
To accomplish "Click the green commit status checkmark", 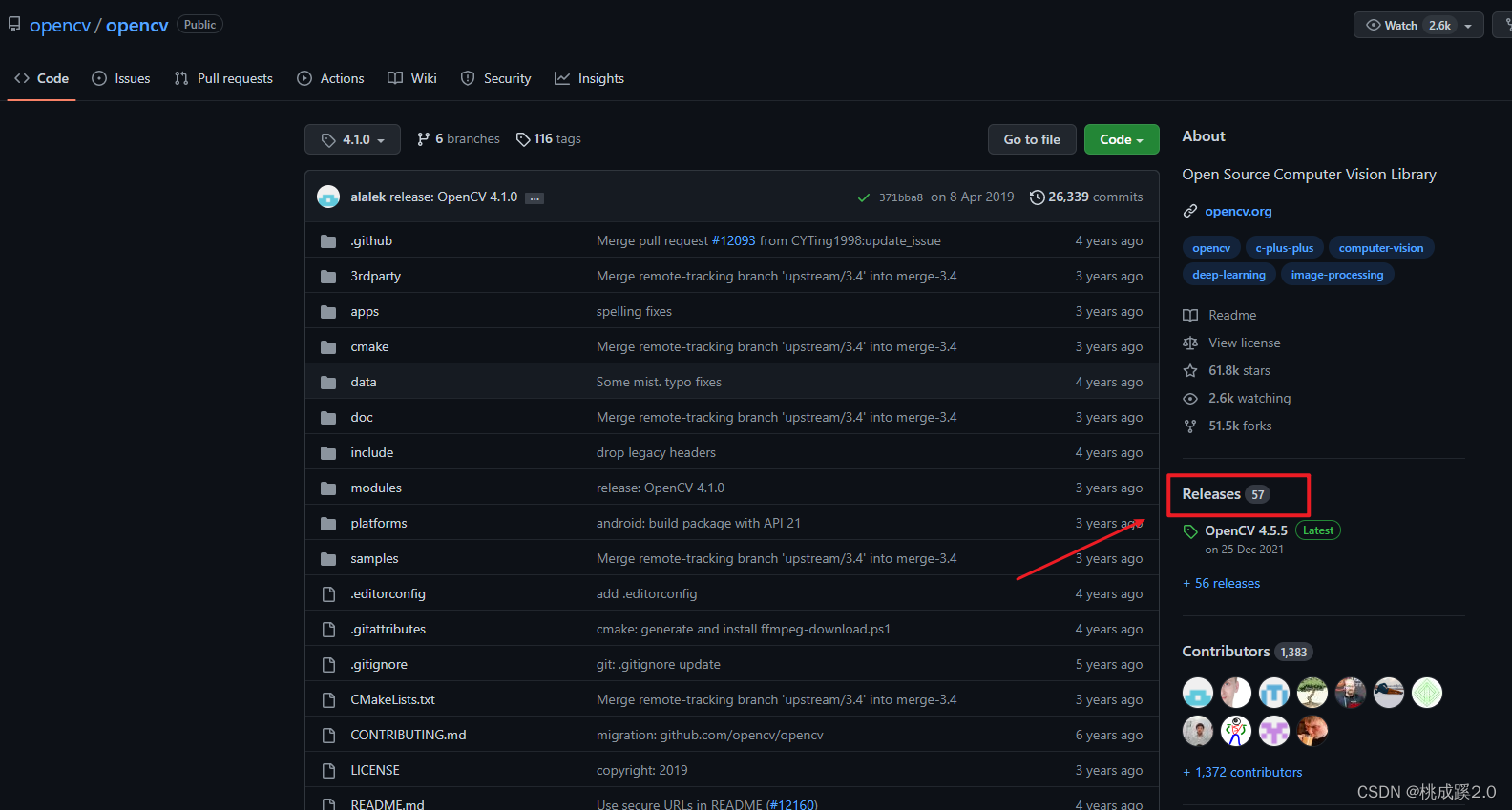I will pos(864,197).
